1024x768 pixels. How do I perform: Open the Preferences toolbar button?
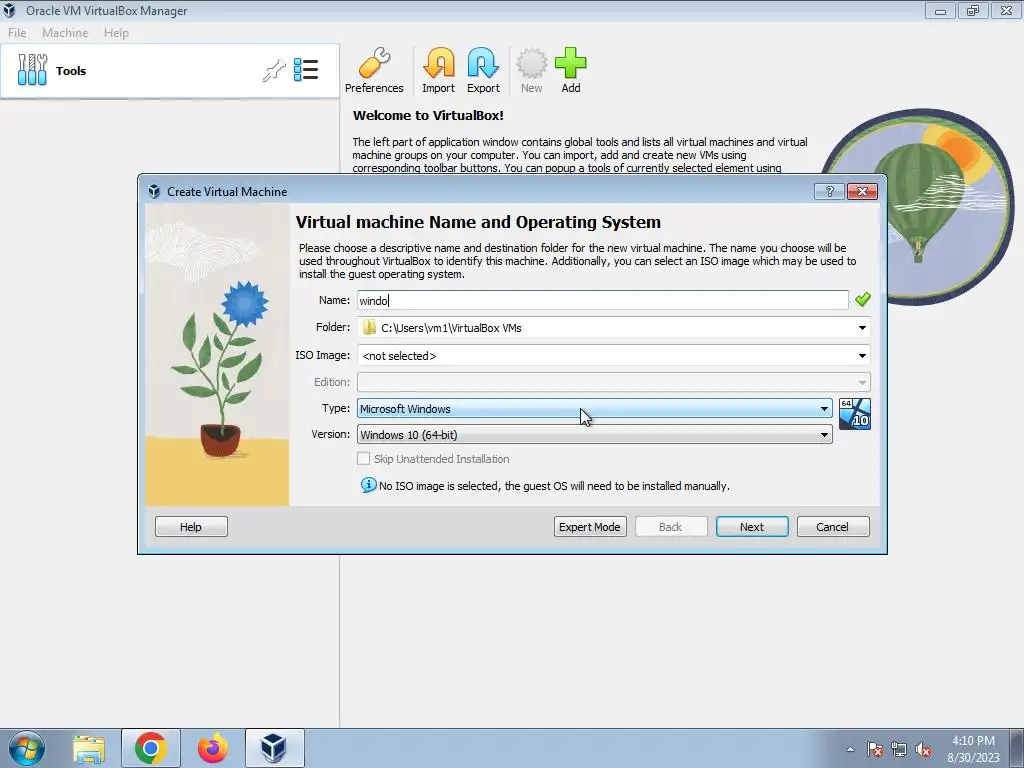click(374, 71)
